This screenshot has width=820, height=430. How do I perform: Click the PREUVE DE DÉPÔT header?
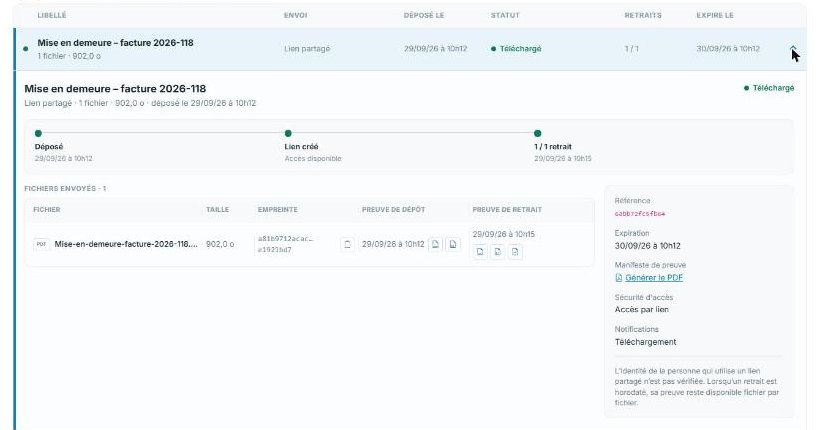(x=393, y=209)
